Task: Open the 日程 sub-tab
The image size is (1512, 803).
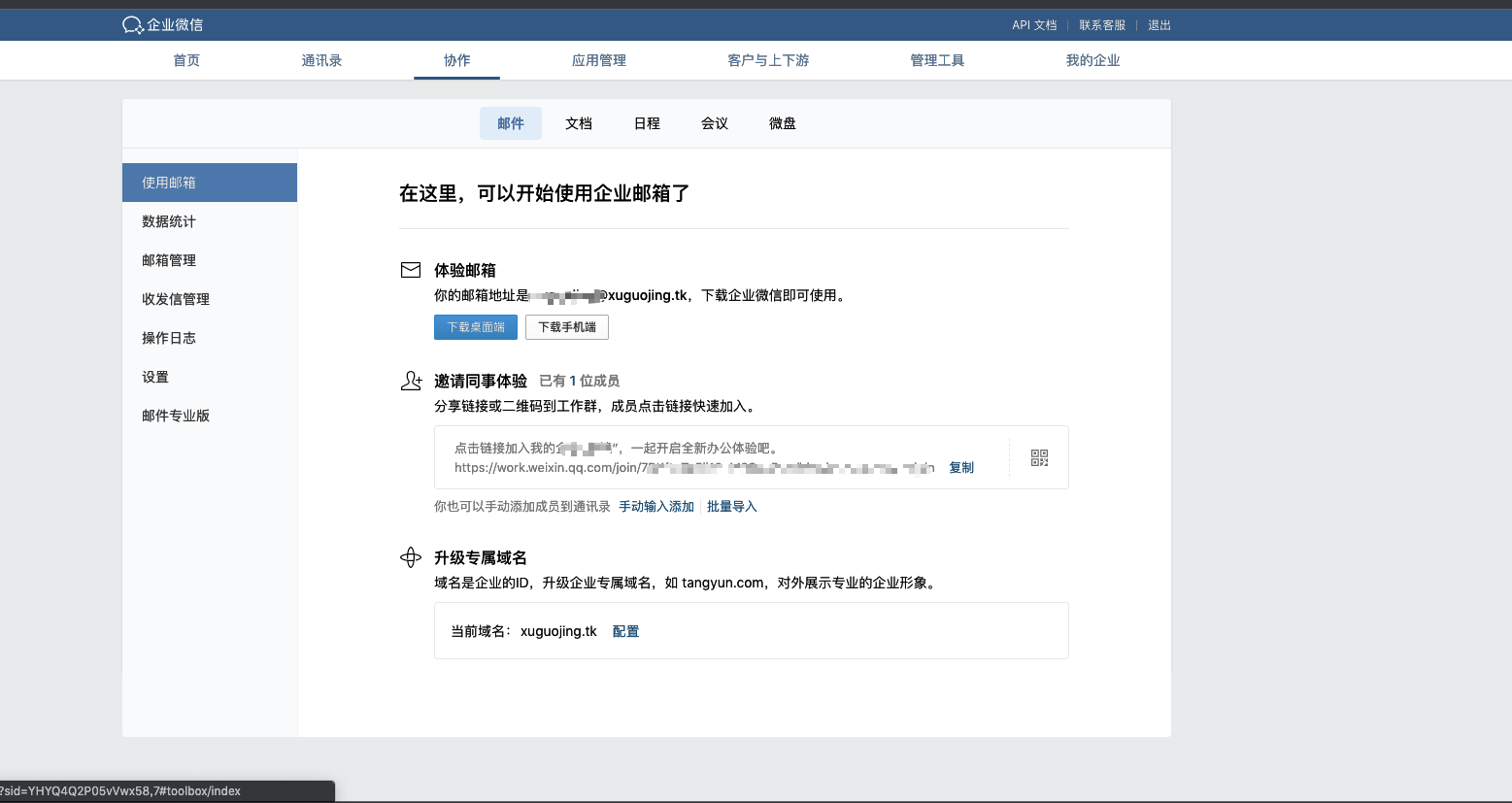Action: (647, 123)
